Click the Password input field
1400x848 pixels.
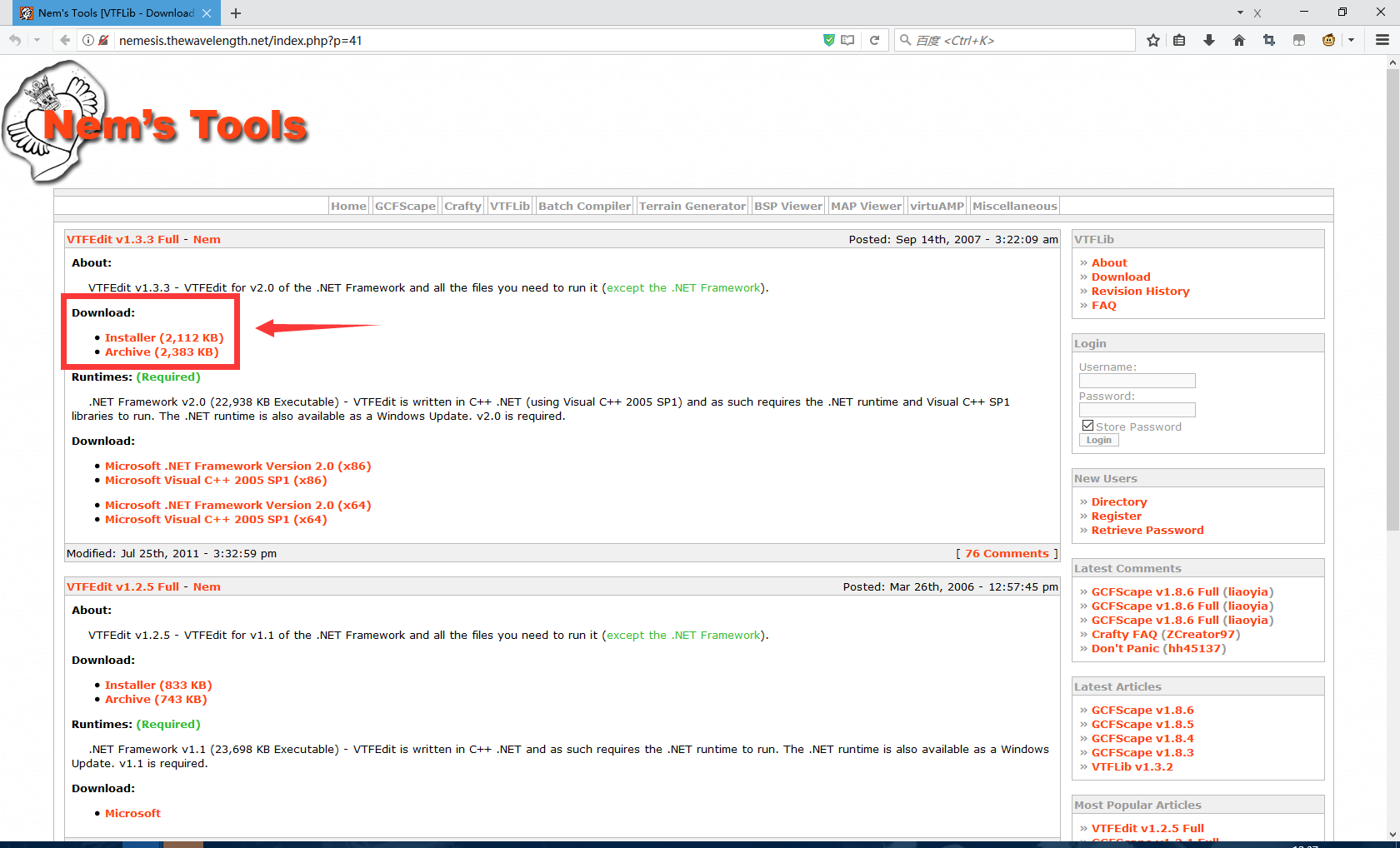click(x=1137, y=410)
